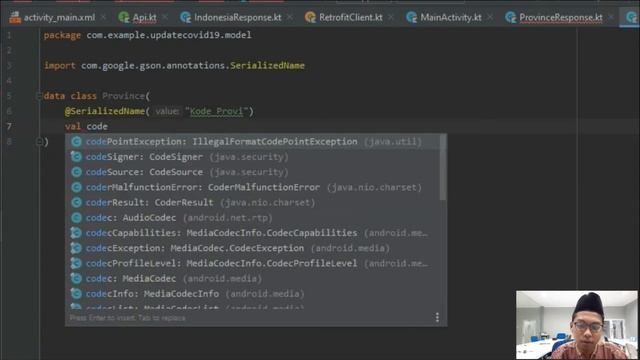Click line number 7 in gutter

tap(9, 127)
